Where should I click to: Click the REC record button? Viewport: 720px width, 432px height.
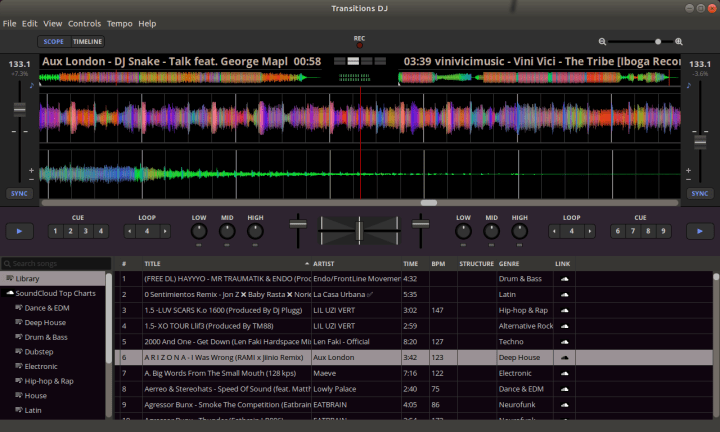click(359, 45)
